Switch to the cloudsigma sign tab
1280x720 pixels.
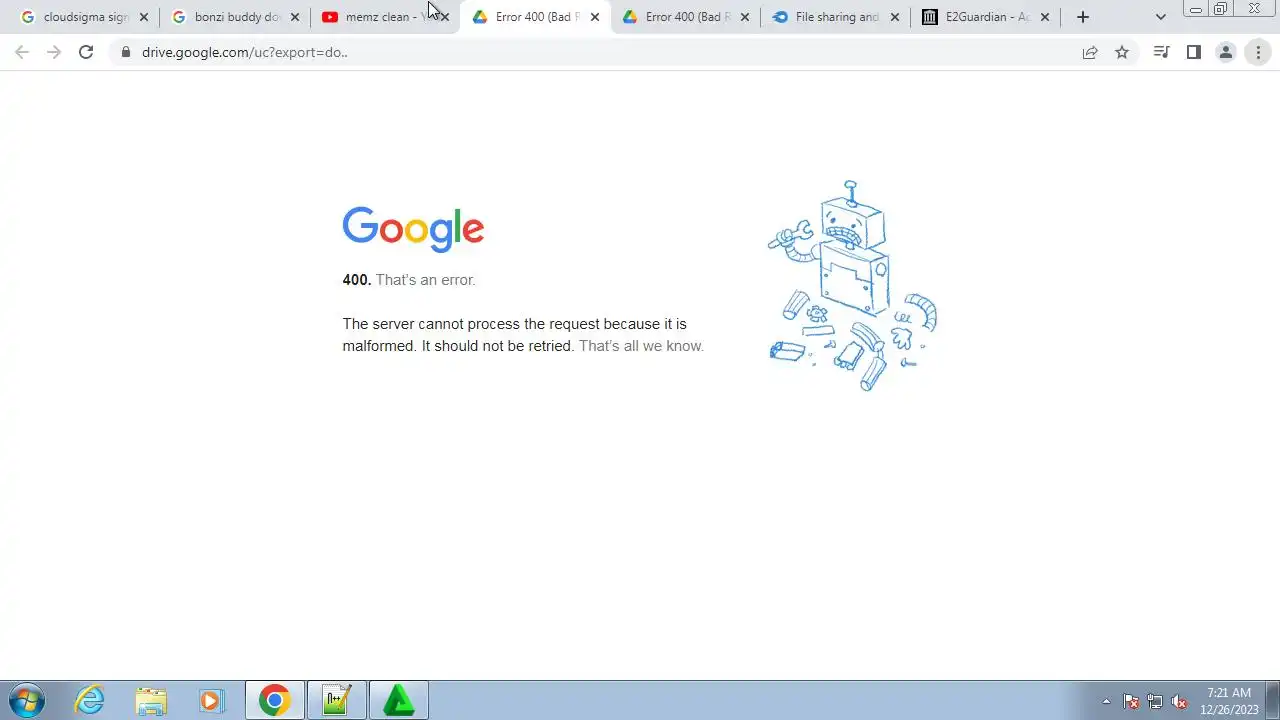(x=75, y=17)
